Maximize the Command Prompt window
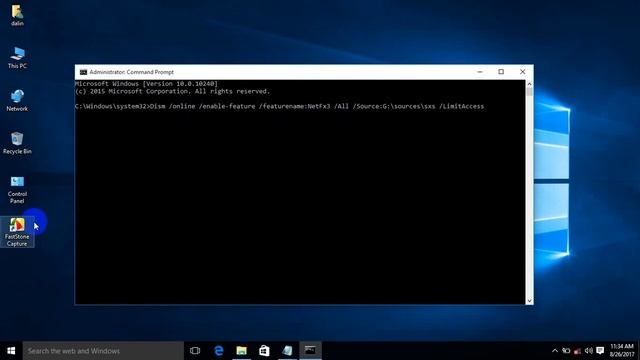Viewport: 640px width, 360px height. pyautogui.click(x=501, y=72)
